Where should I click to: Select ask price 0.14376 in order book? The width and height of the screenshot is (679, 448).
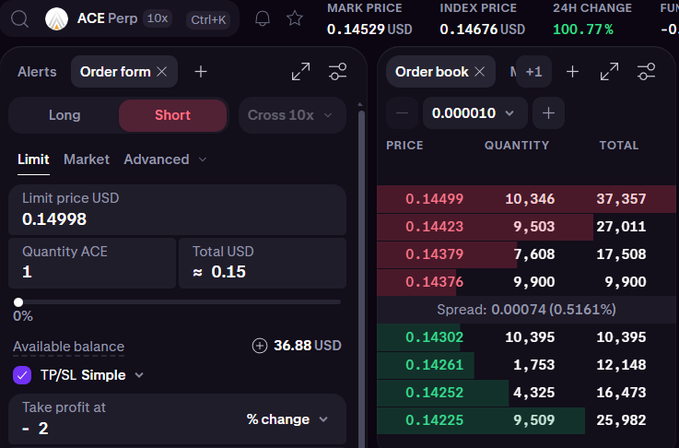(434, 282)
